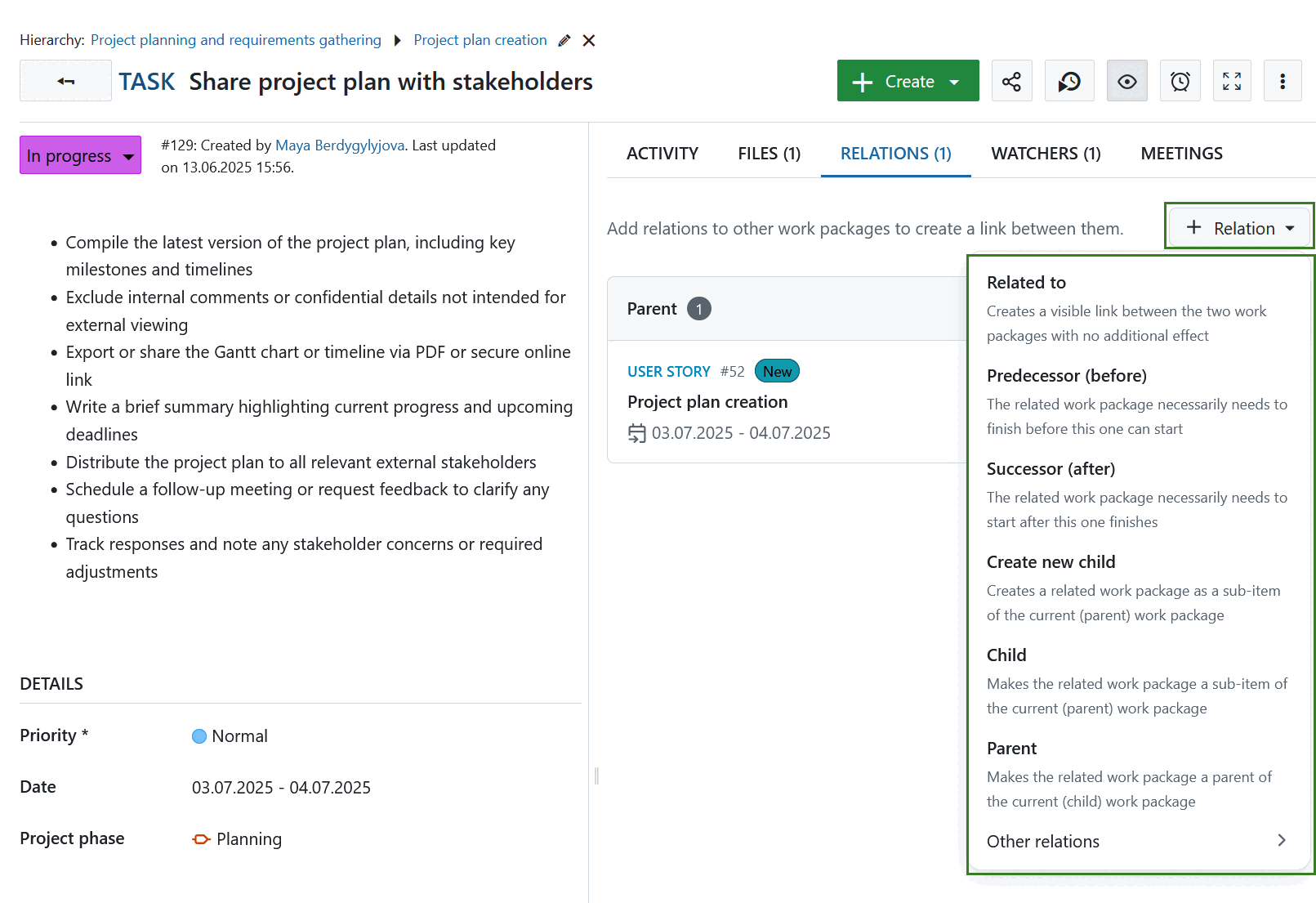The width and height of the screenshot is (1316, 903).
Task: Set a reminder with the alarm clock icon
Action: [1179, 80]
